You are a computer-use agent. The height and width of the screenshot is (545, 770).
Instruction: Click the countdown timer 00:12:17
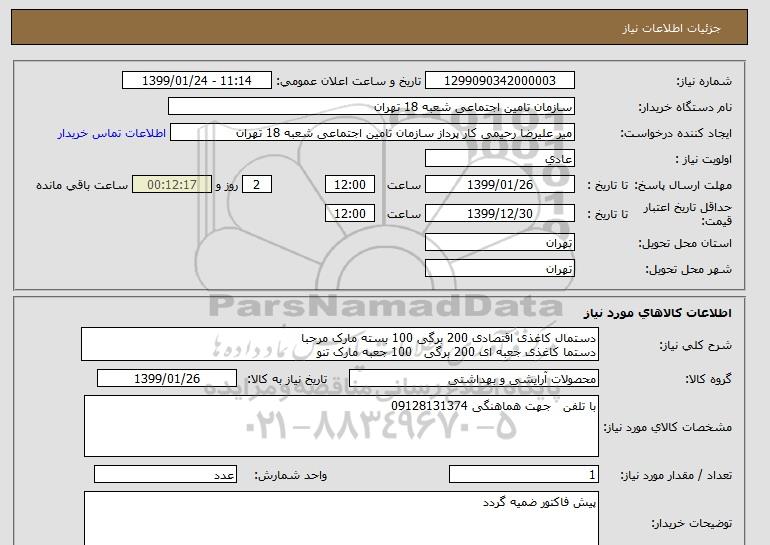[x=172, y=185]
